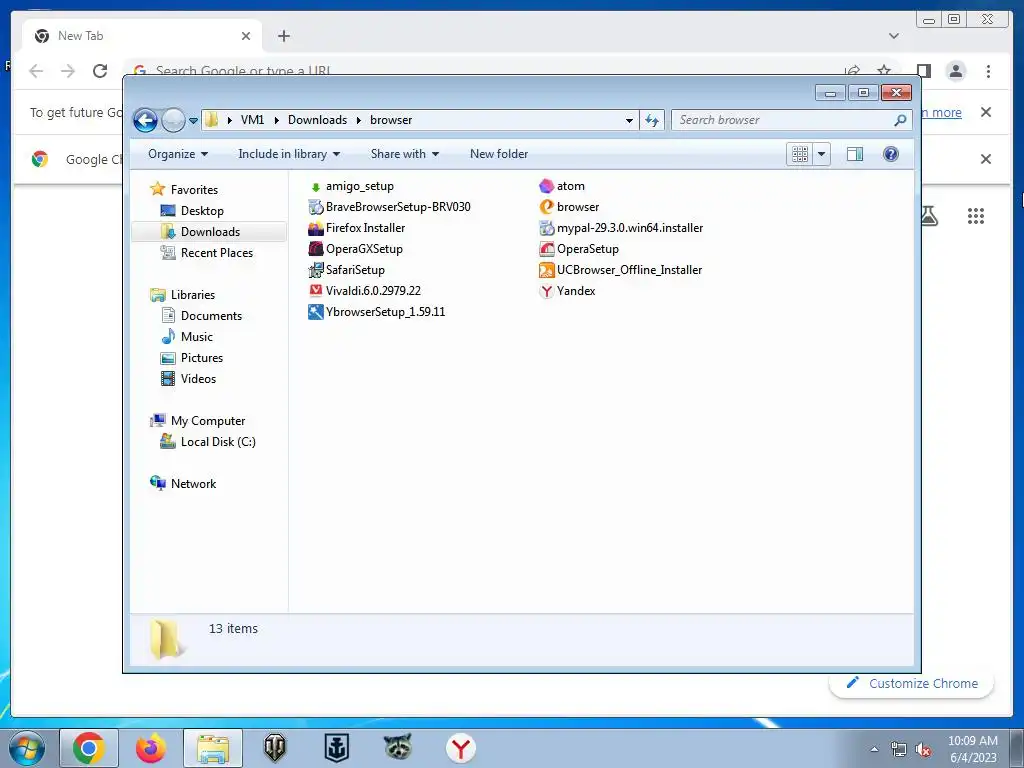1024x768 pixels.
Task: Open the Windows Start menu
Action: tap(27, 748)
